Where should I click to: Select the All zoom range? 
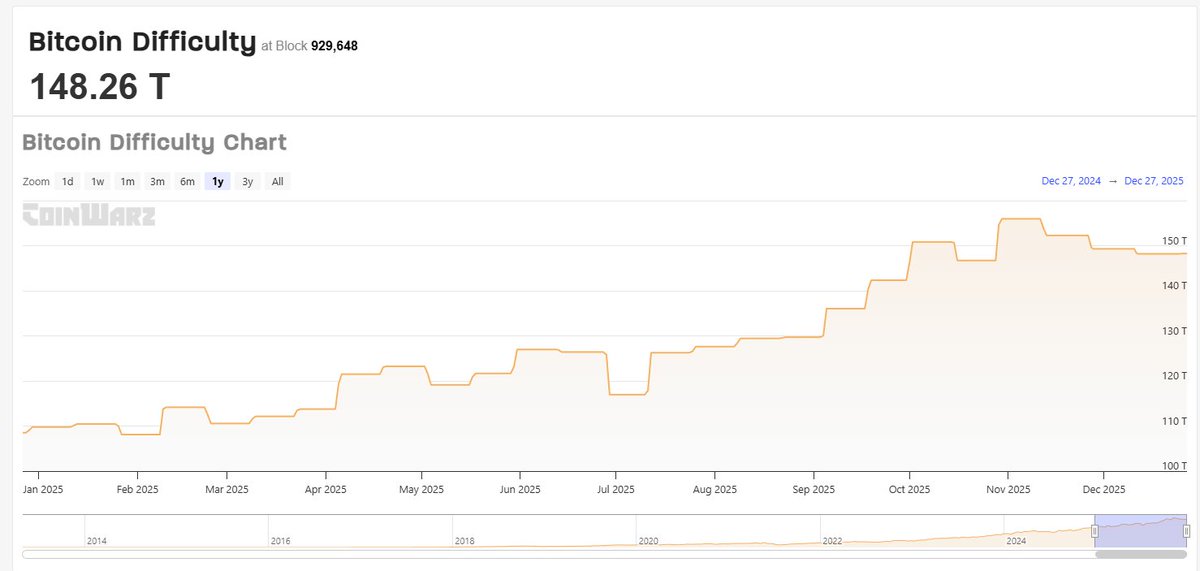click(277, 182)
